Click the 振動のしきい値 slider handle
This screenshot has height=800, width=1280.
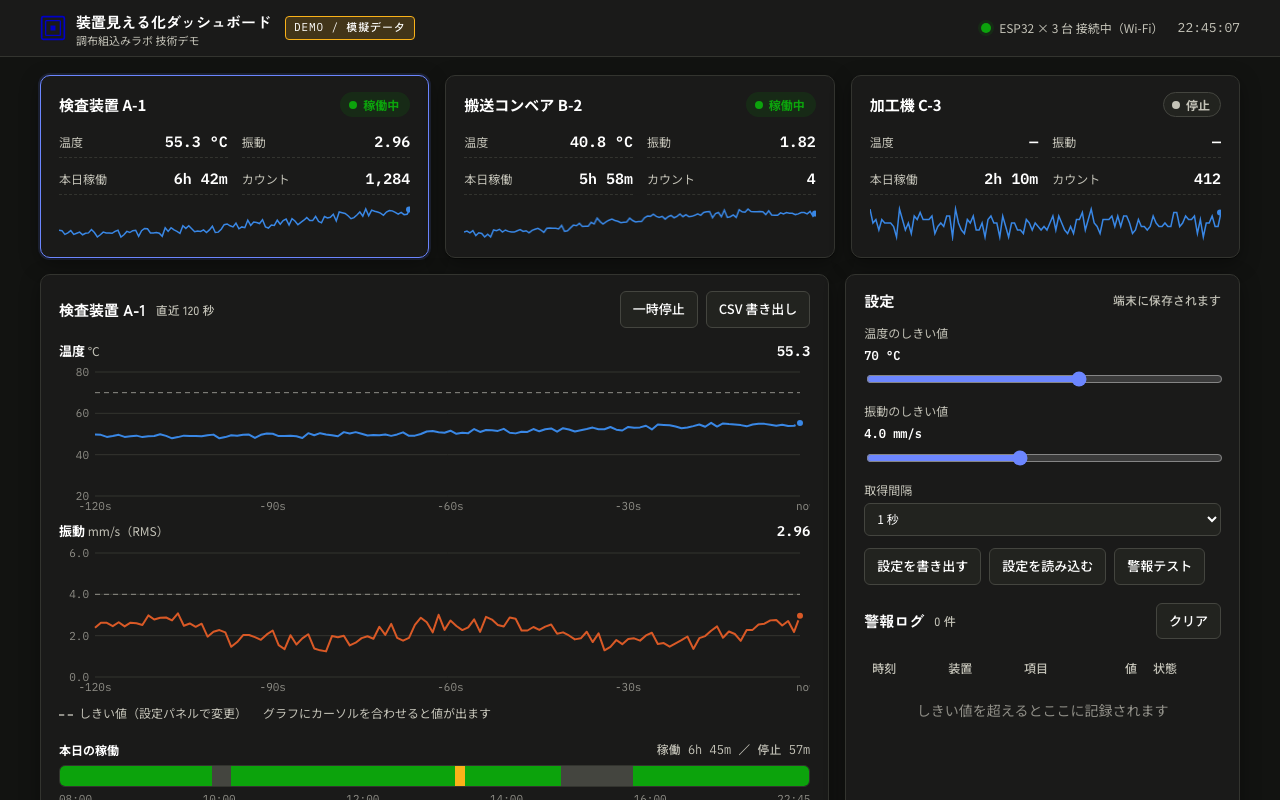tap(1020, 458)
